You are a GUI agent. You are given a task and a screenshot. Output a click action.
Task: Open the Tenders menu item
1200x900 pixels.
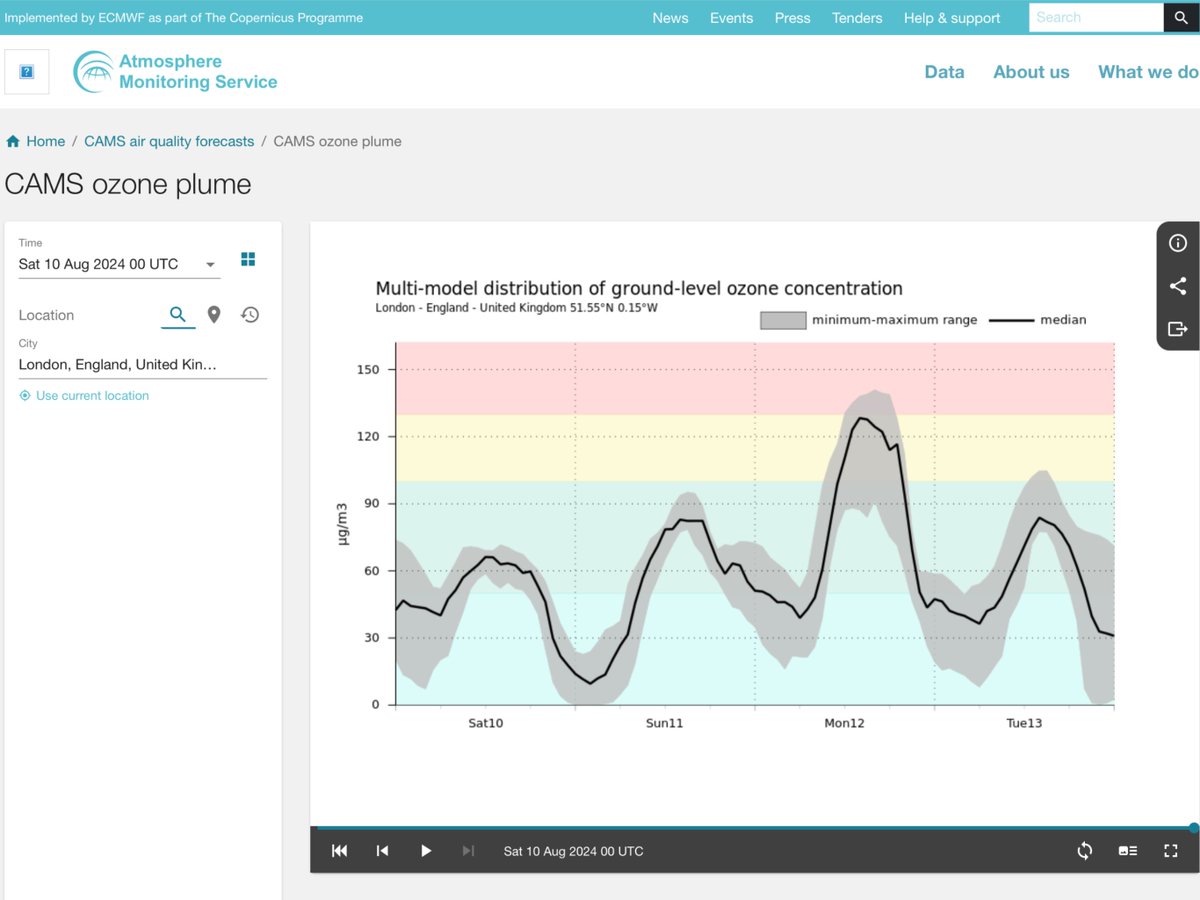click(x=857, y=18)
